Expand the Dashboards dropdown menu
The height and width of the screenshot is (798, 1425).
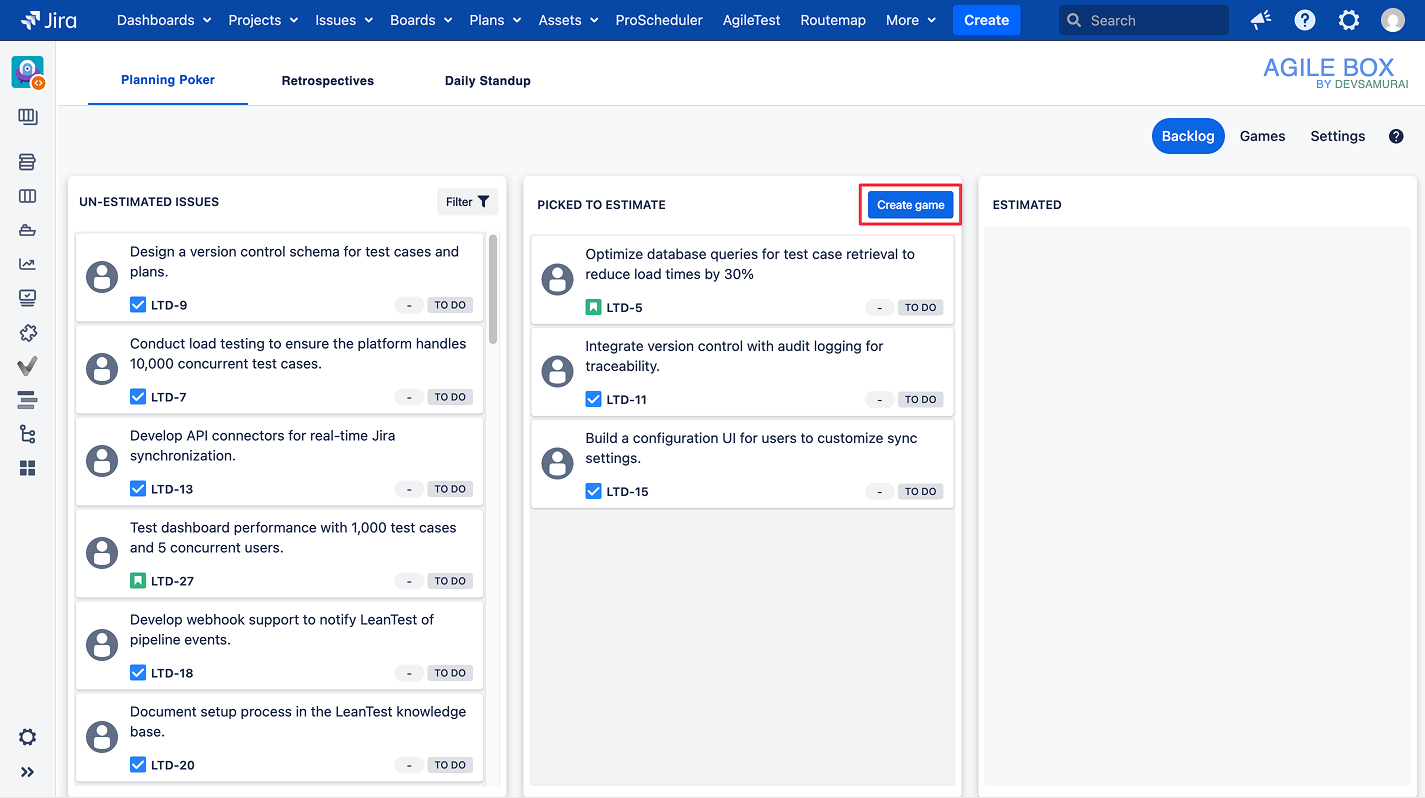point(164,20)
